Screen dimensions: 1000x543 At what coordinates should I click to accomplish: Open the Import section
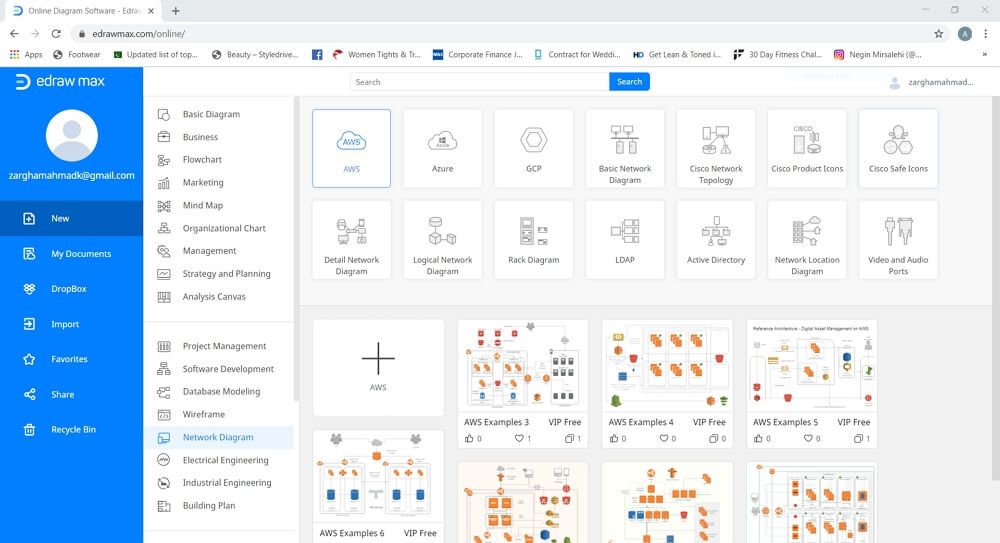pyautogui.click(x=71, y=324)
